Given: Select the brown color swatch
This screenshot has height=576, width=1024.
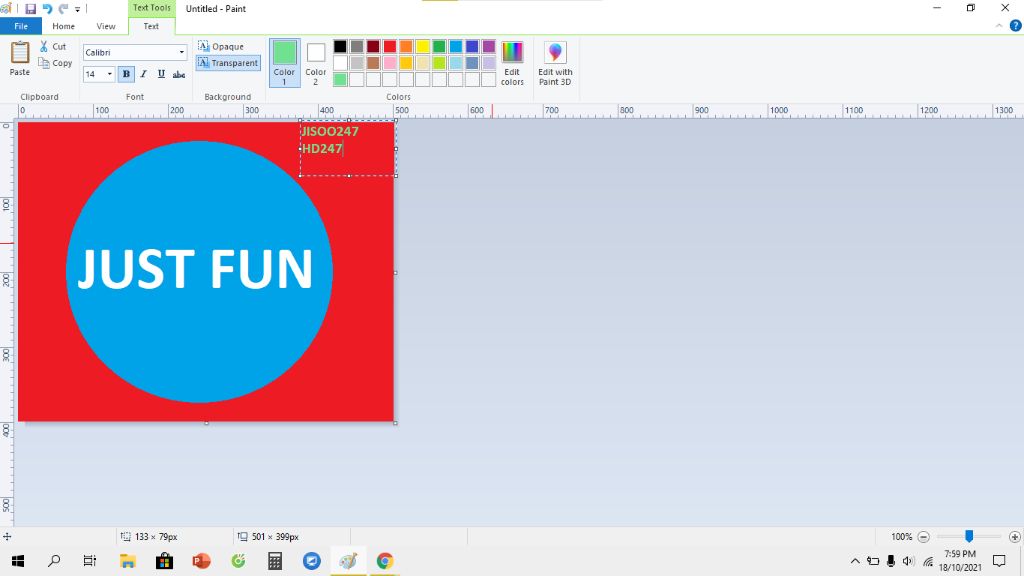Looking at the screenshot, I should click(373, 63).
